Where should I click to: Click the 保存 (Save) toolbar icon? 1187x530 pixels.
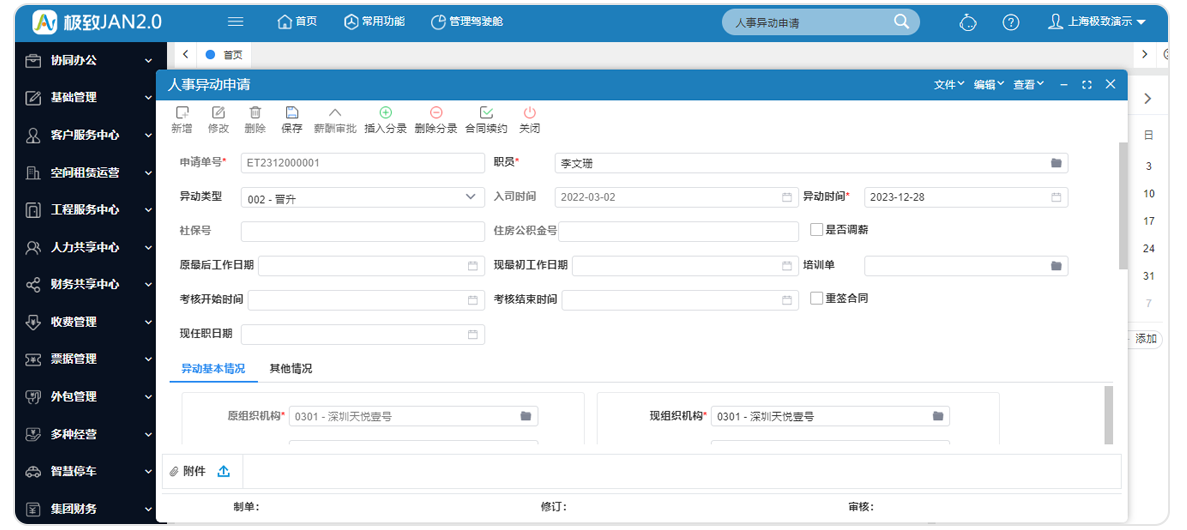click(291, 114)
